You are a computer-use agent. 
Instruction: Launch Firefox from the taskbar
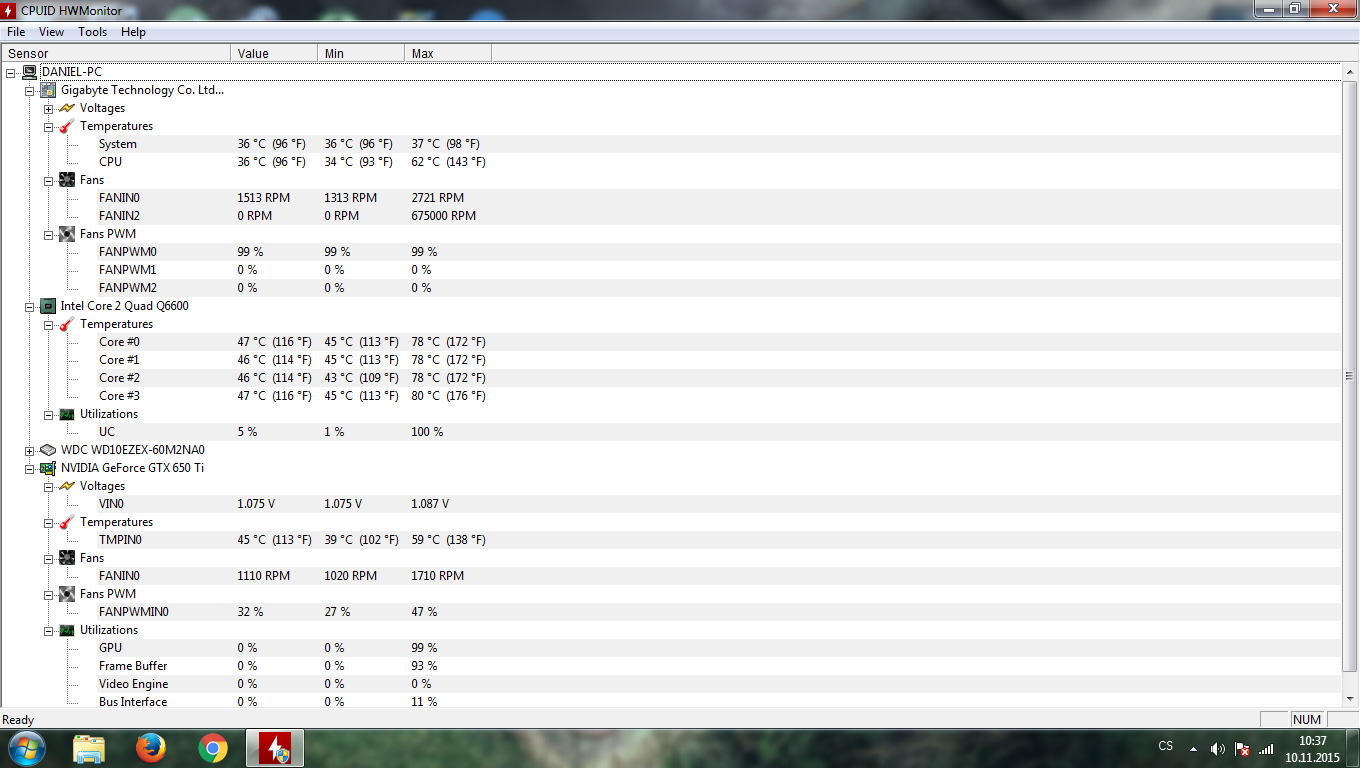tap(151, 748)
